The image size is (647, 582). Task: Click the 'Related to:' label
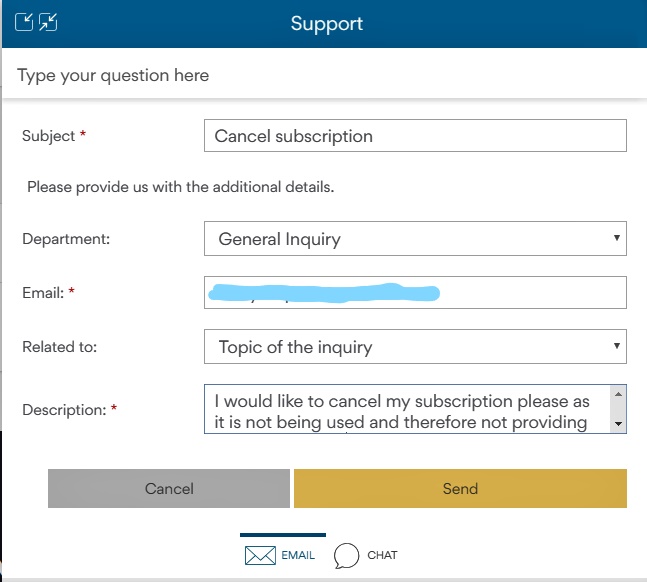[59, 347]
